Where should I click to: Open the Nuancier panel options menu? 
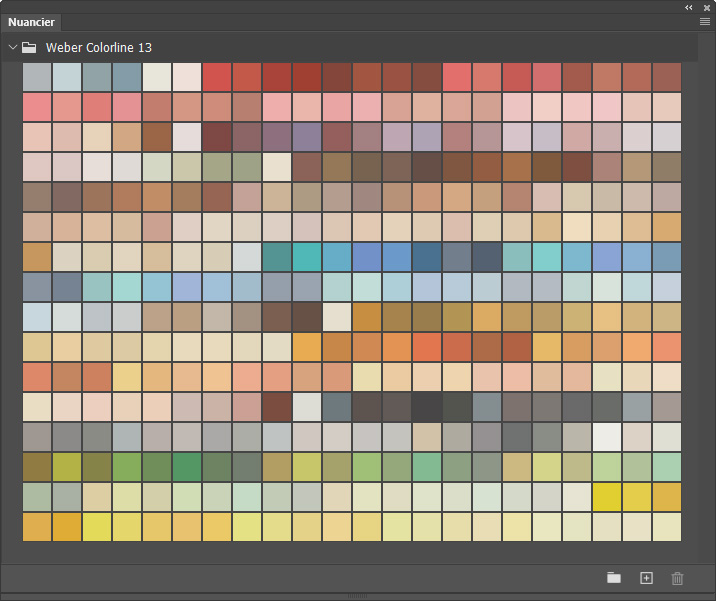click(x=705, y=21)
